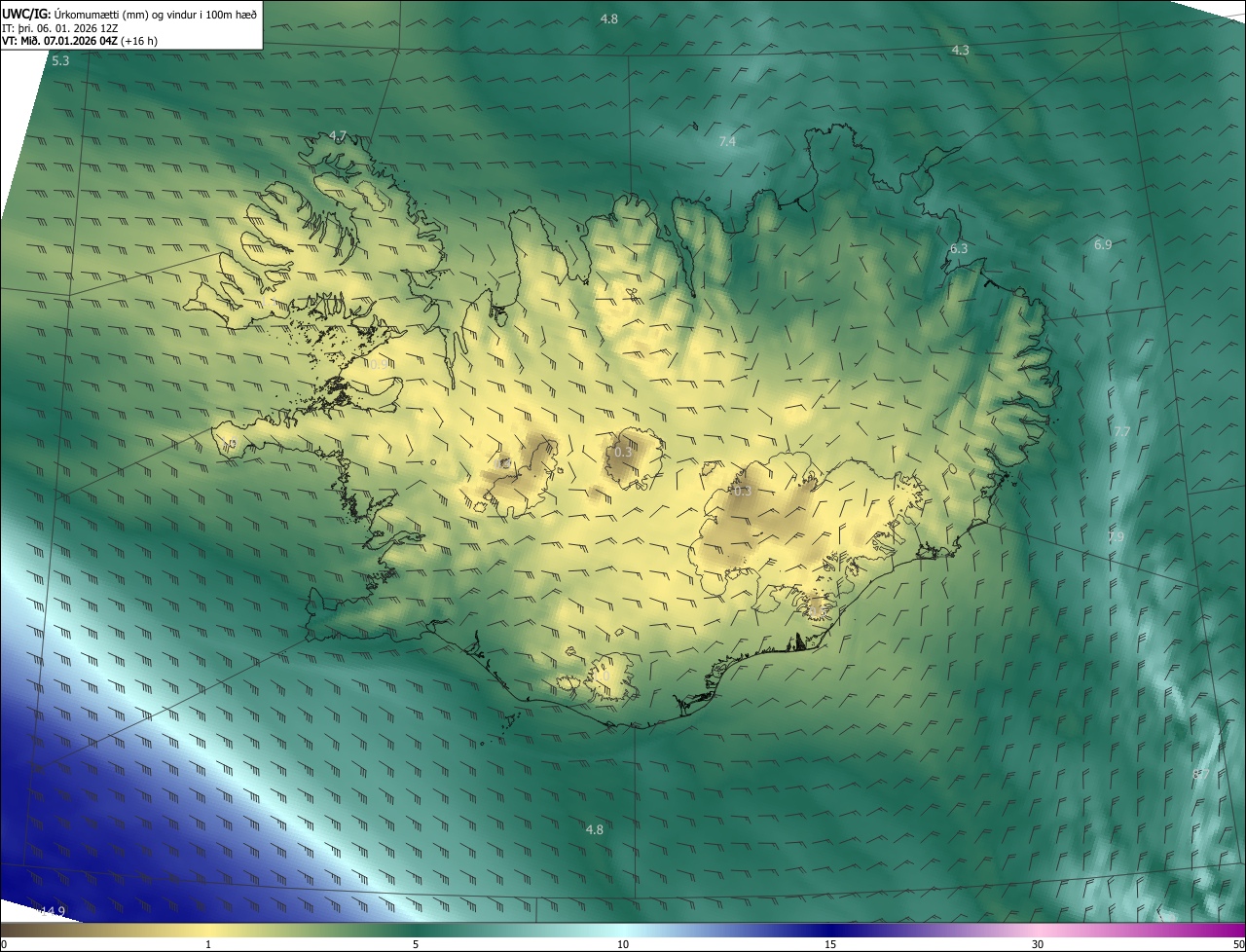1246x952 pixels.
Task: Pick the 7.4 value label off the north coast
Action: coord(727,142)
